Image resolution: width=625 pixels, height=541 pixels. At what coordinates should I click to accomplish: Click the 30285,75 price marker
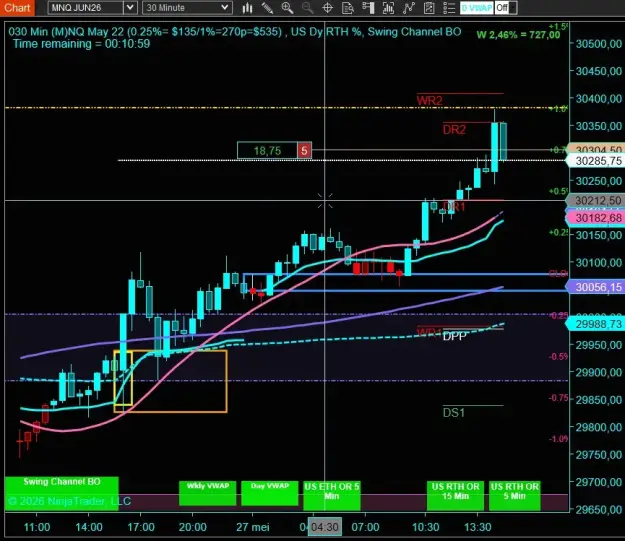click(x=597, y=161)
